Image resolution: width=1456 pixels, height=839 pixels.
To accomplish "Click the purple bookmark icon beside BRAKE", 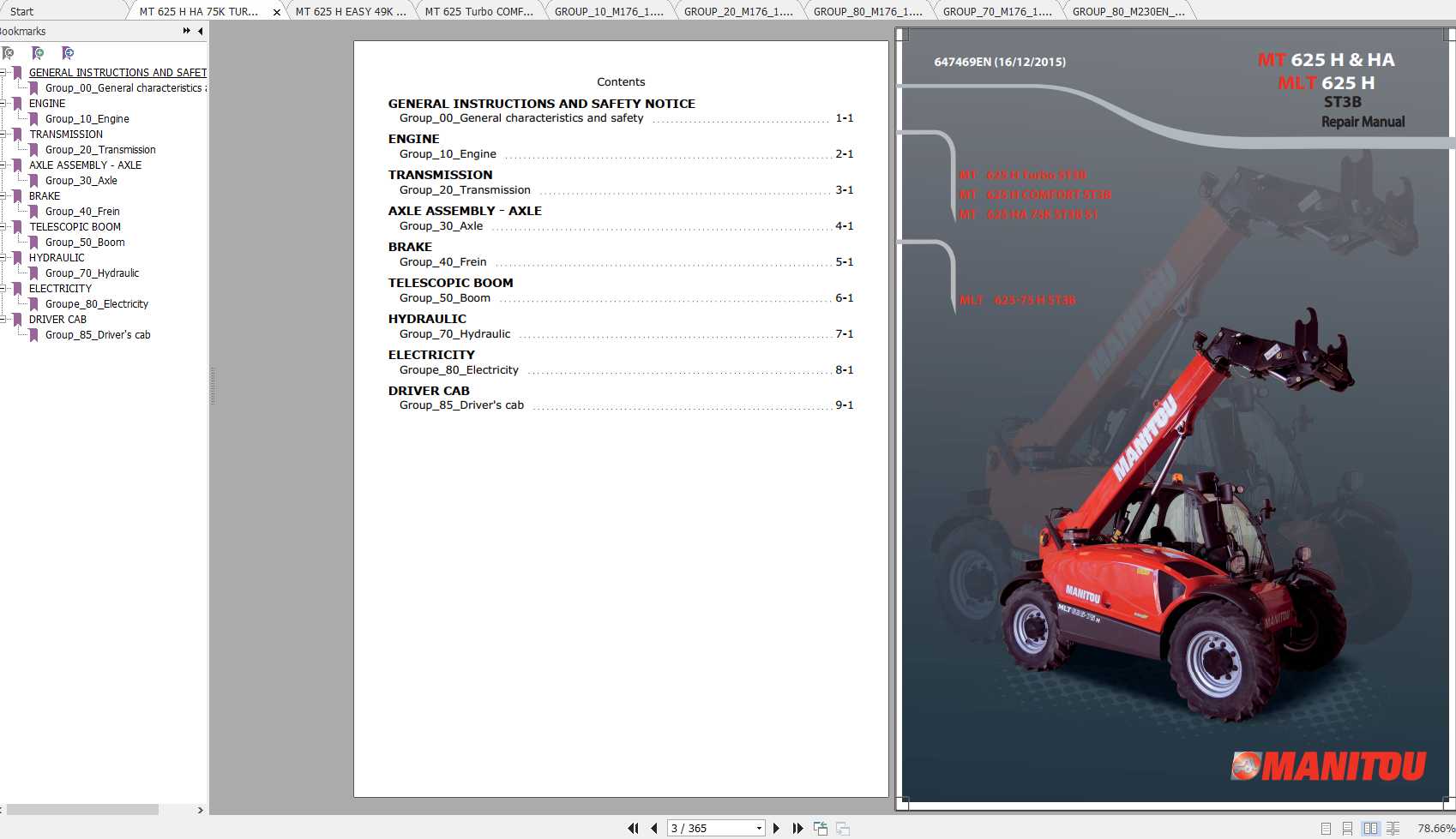I will tap(17, 196).
